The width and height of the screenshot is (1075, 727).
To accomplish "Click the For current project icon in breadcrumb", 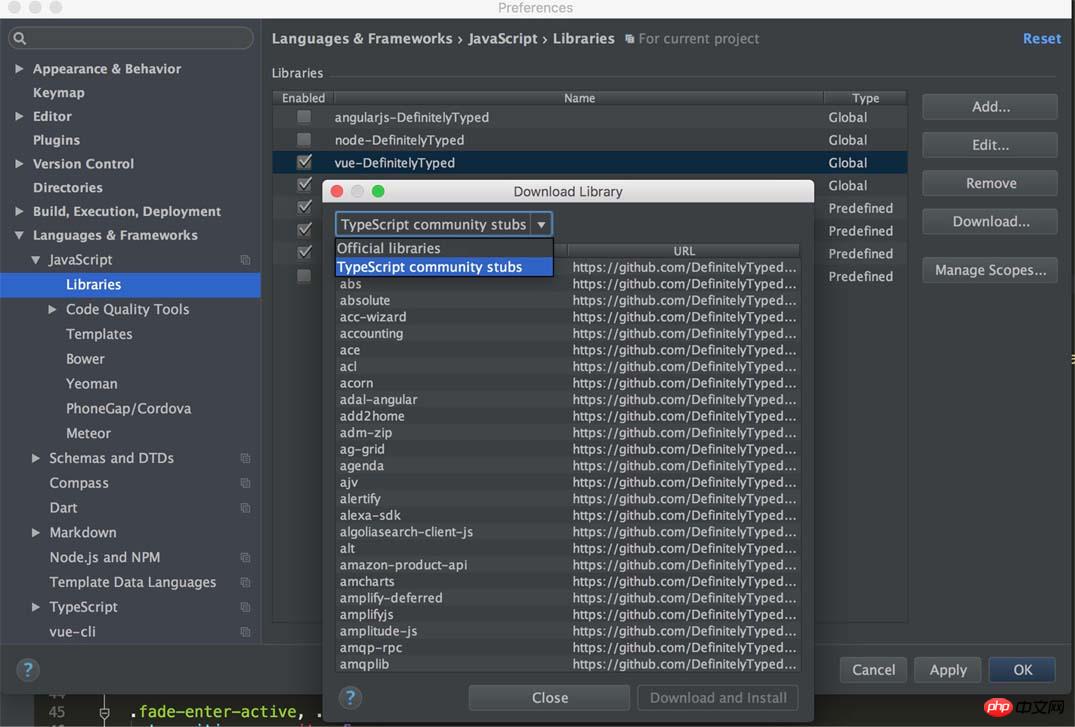I will tap(629, 39).
